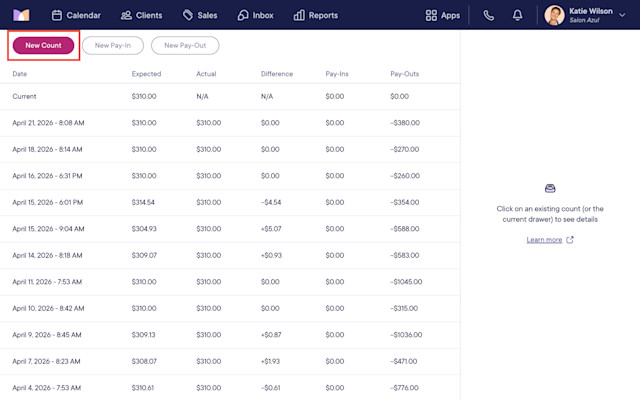Screen dimensions: 640x400
Task: Click the Clients people icon
Action: tap(126, 16)
